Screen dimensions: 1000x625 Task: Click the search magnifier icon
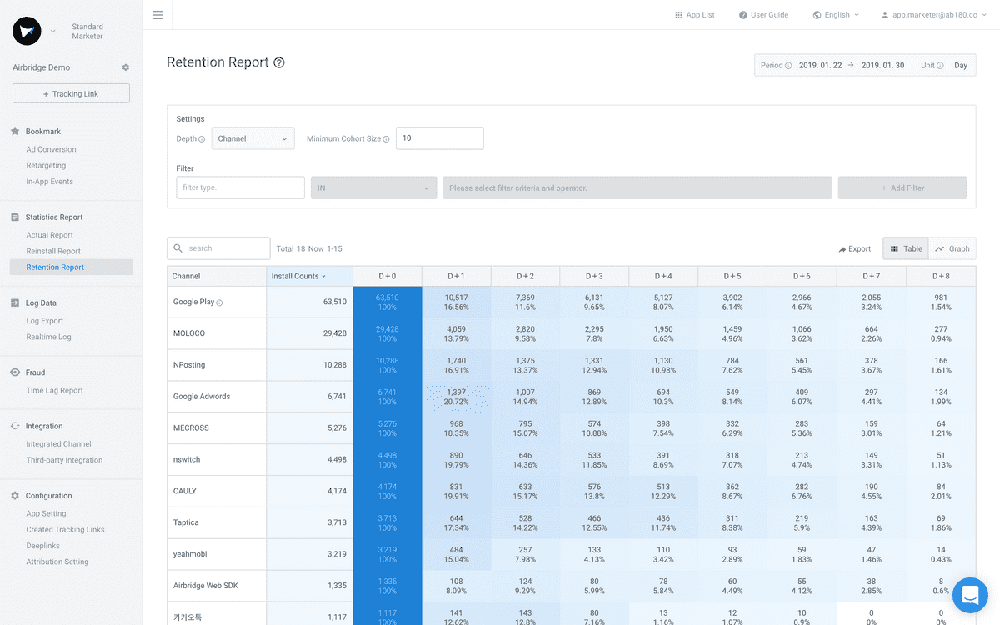coord(178,248)
